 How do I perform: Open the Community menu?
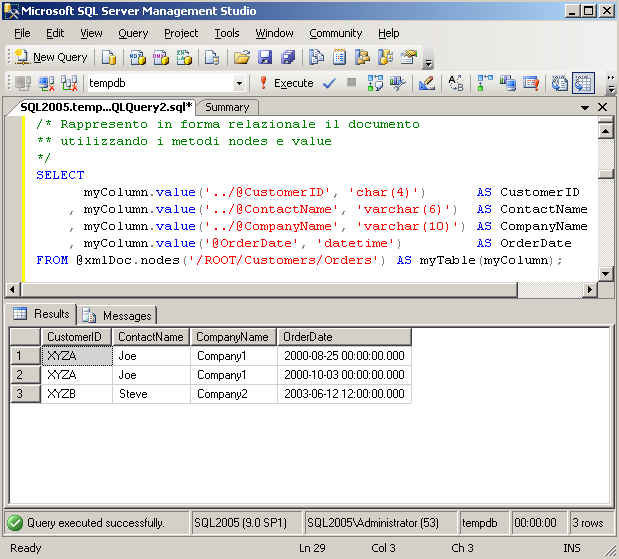coord(336,34)
